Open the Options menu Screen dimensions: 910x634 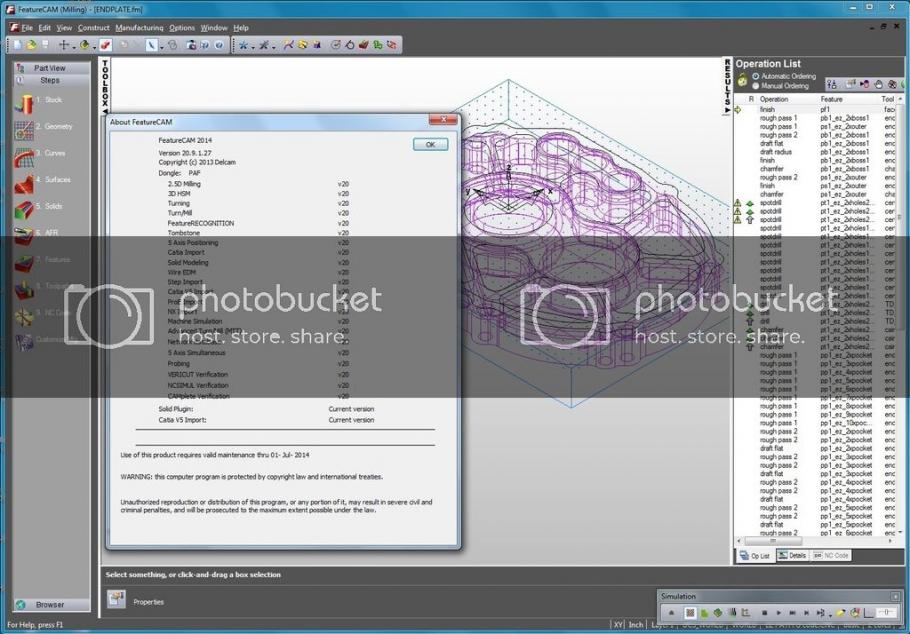click(182, 28)
